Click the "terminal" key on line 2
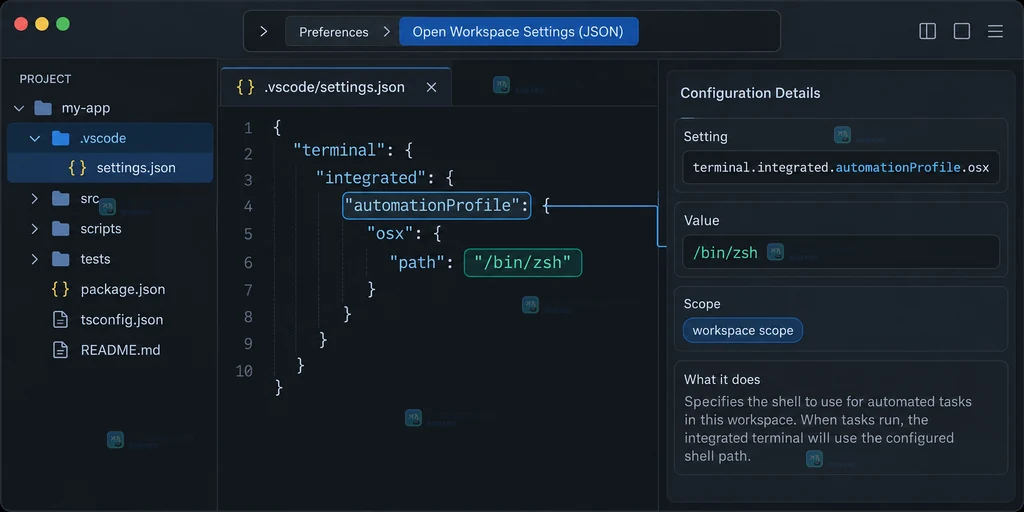Screen dimensions: 1024x512 340,151
